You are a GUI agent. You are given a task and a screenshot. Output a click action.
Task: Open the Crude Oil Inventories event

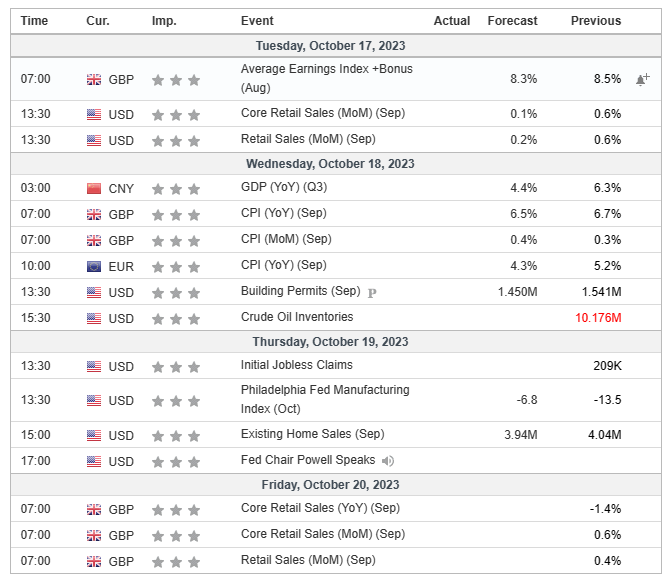pos(297,317)
